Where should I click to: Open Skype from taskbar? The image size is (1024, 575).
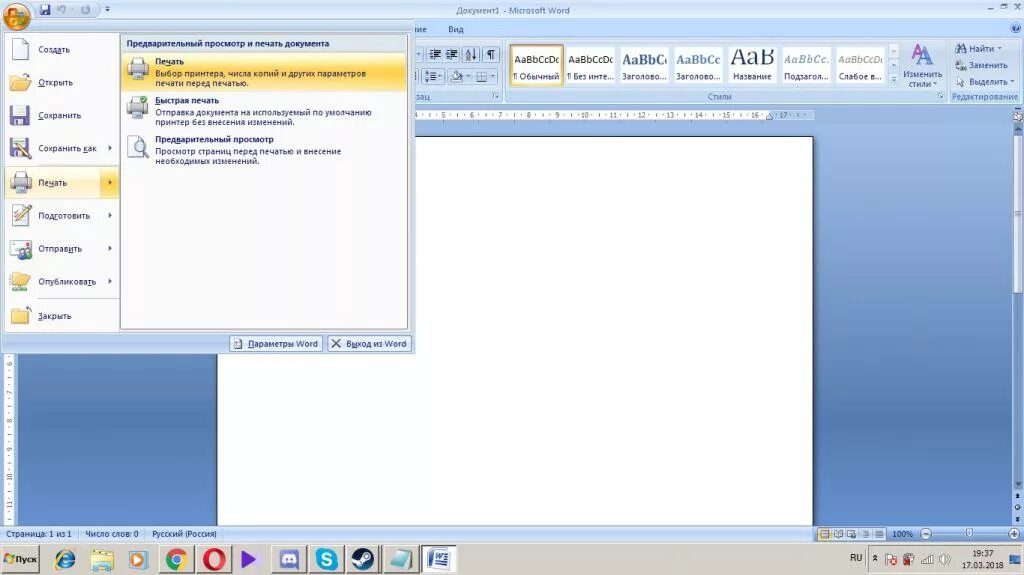tap(326, 559)
